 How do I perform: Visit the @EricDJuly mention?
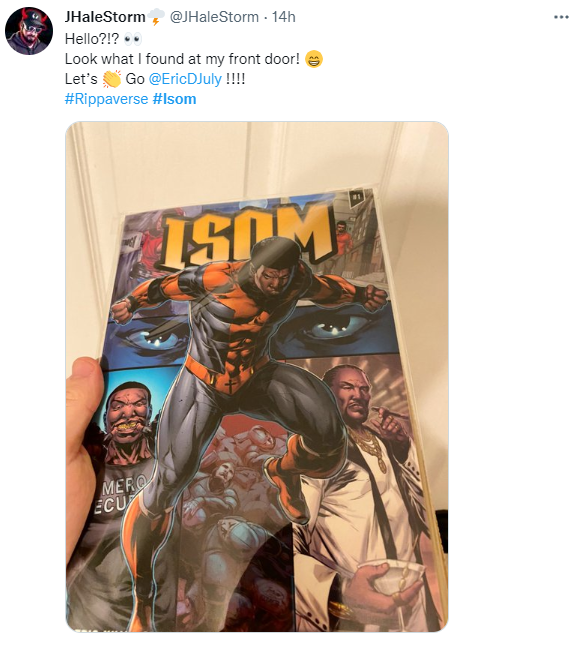click(185, 79)
